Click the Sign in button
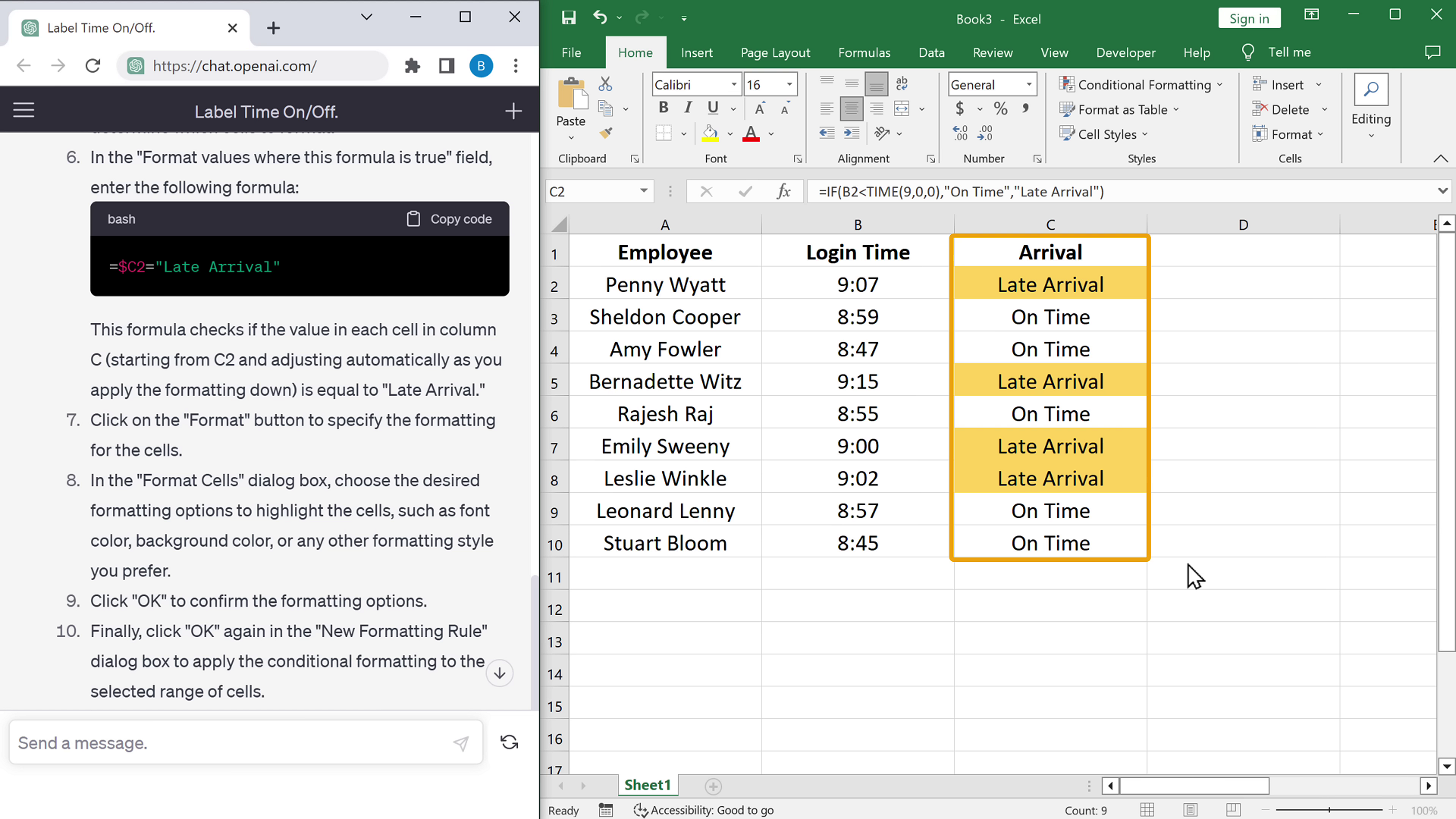Viewport: 1456px width, 819px height. click(x=1248, y=18)
